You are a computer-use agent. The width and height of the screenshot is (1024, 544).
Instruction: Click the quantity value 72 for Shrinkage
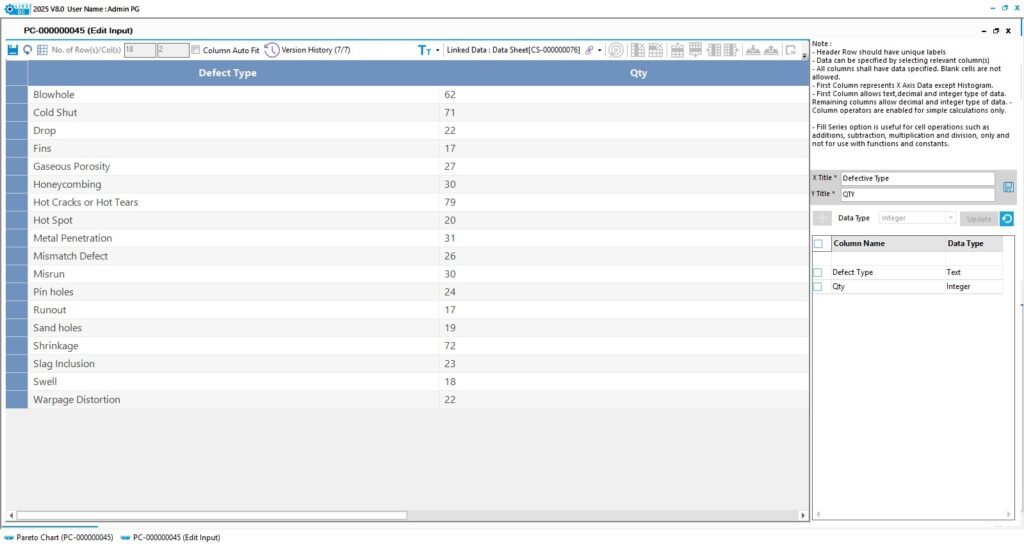450,346
